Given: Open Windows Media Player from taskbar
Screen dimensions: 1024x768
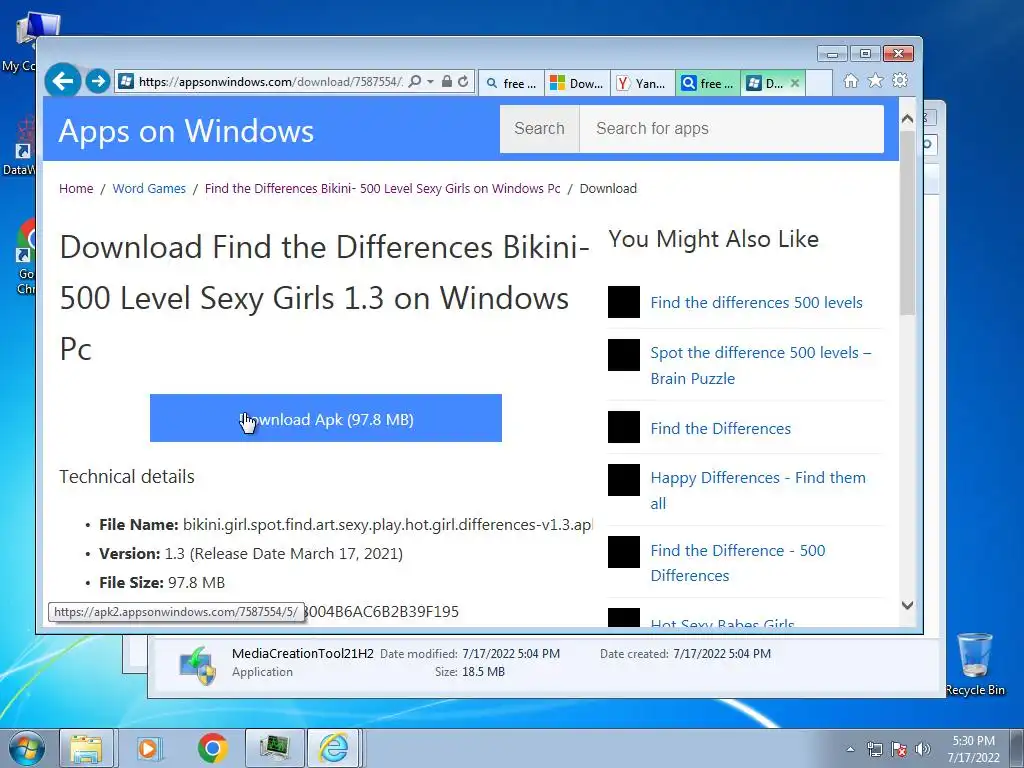Looking at the screenshot, I should [x=149, y=748].
